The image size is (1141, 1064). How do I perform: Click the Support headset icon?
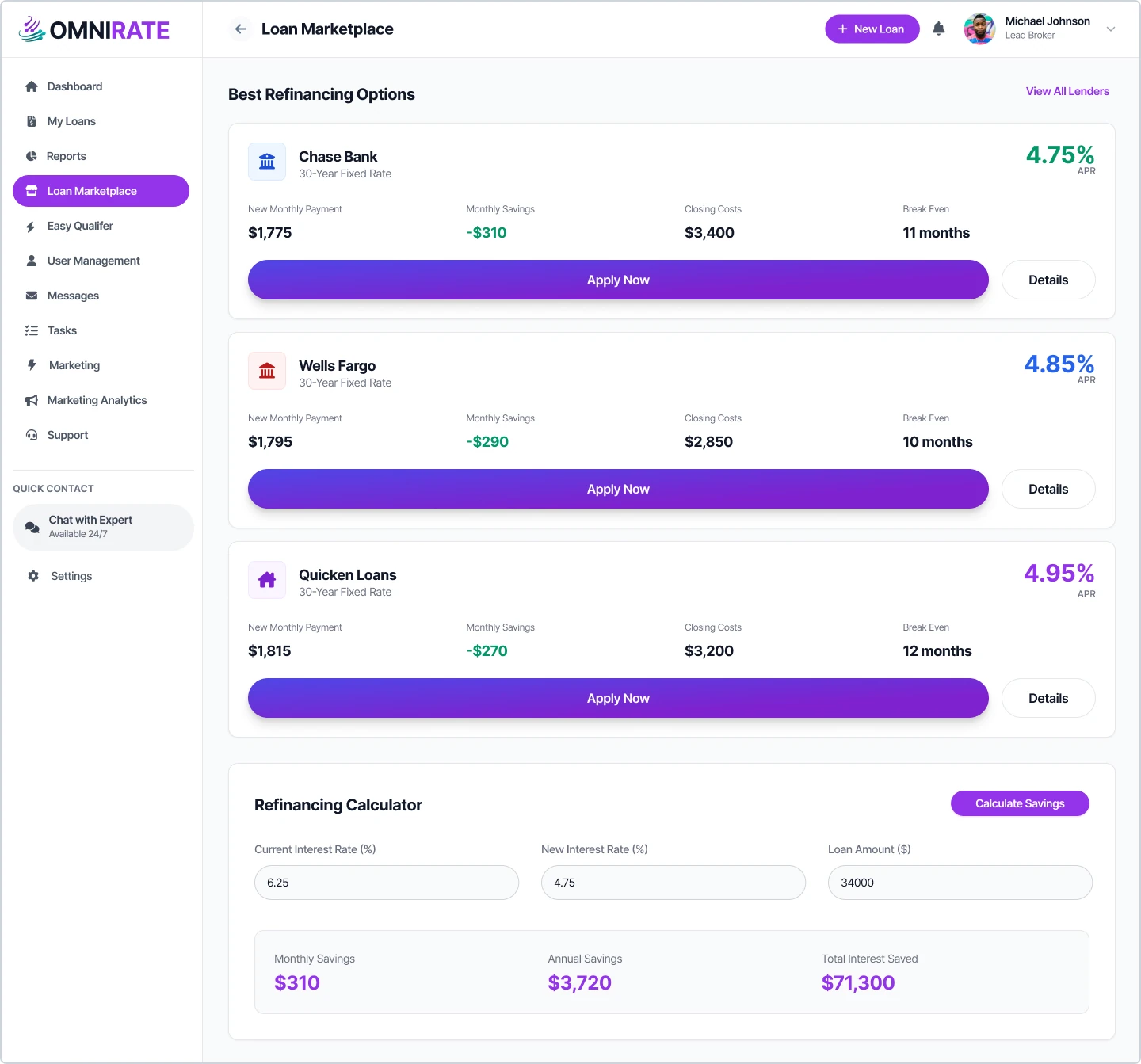32,435
